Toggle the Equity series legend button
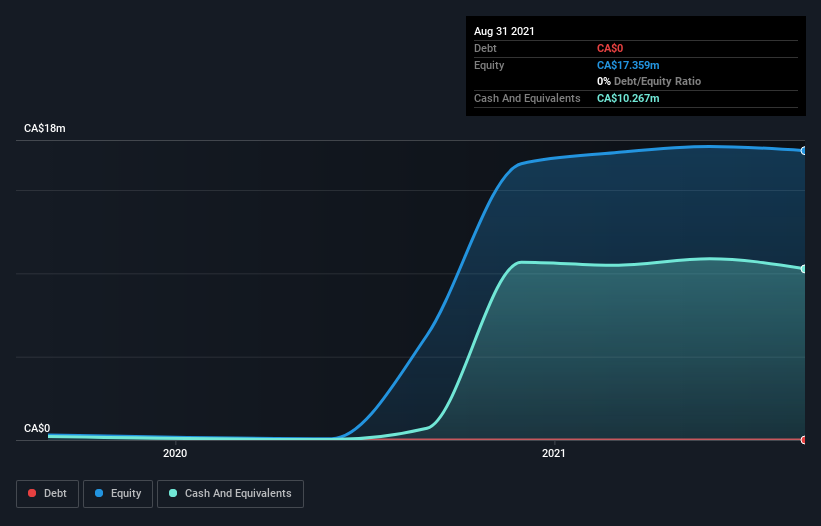 click(118, 494)
